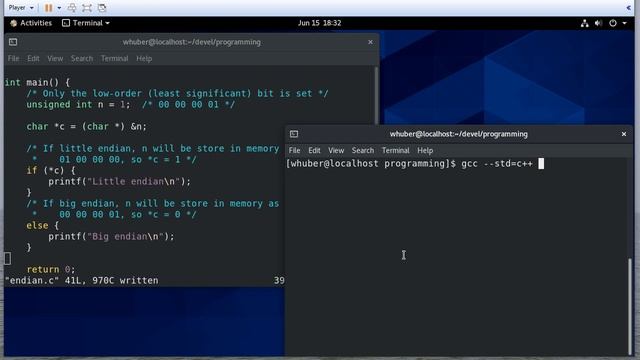640x360 pixels.
Task: Open Edit menu in the front gcc terminal
Action: tap(314, 151)
